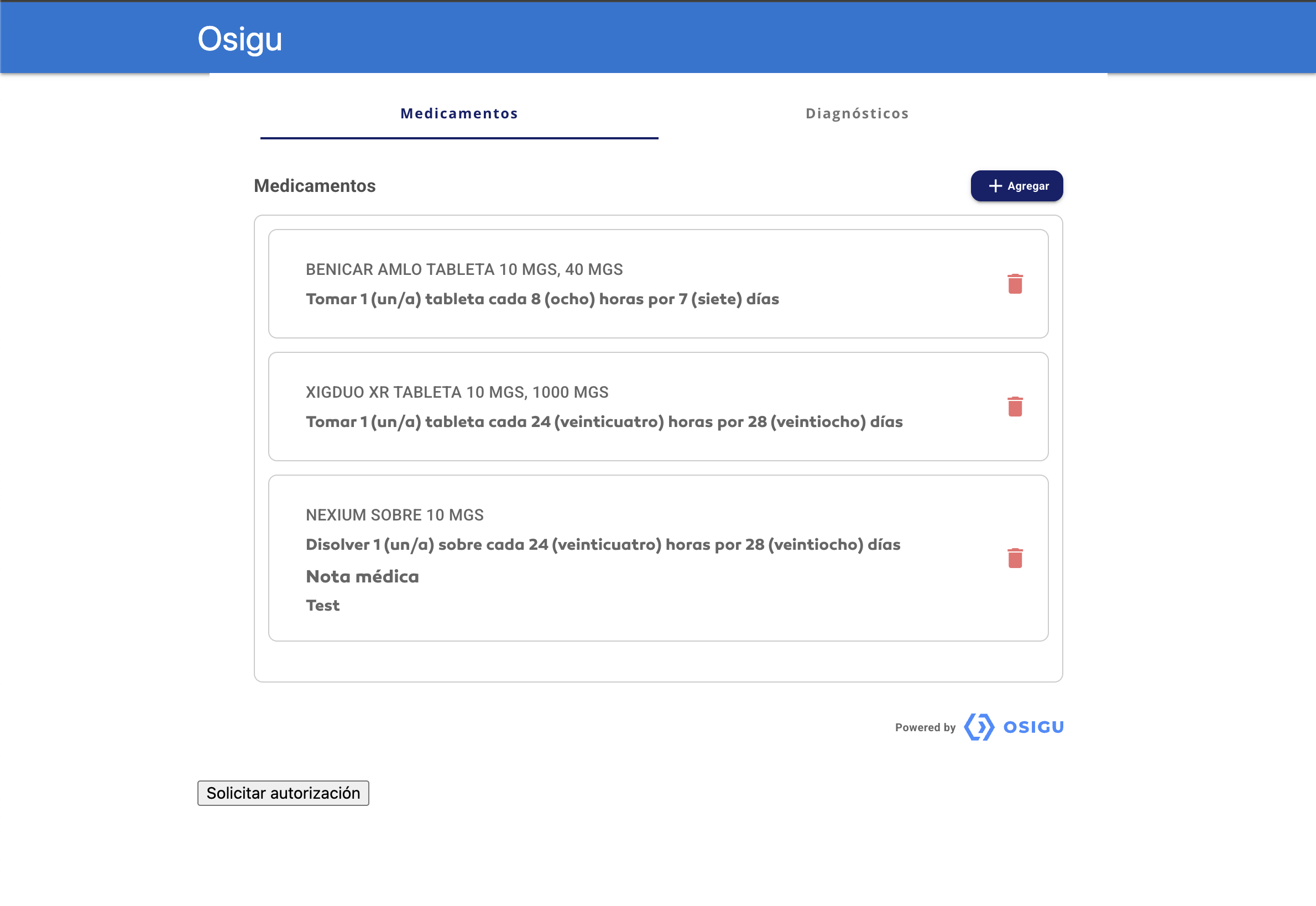Click the 'Disolver 1 (un/a) sobre' dosage line
This screenshot has width=1316, height=906.
click(x=603, y=544)
